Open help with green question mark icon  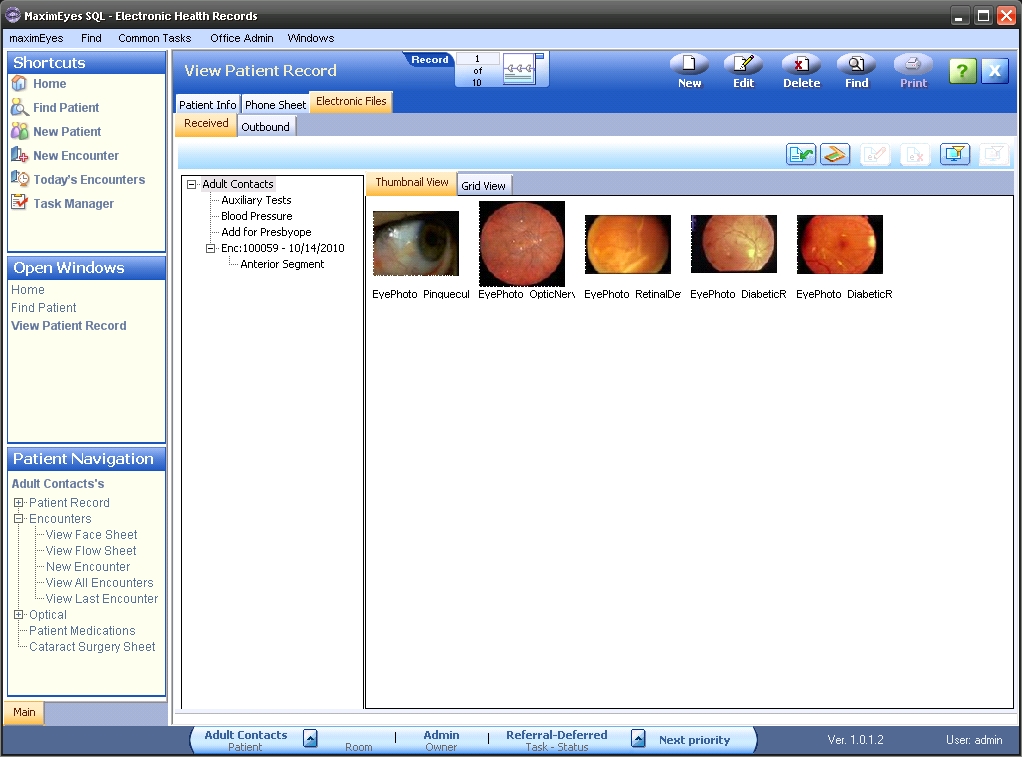tap(963, 70)
